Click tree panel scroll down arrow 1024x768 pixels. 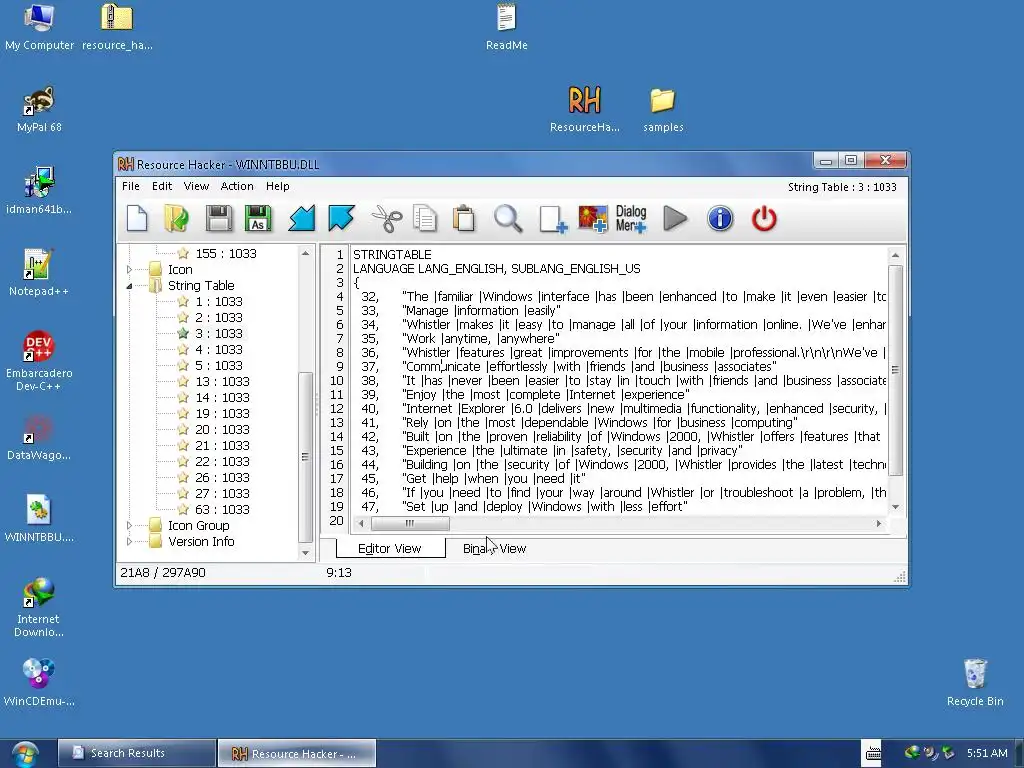click(305, 552)
